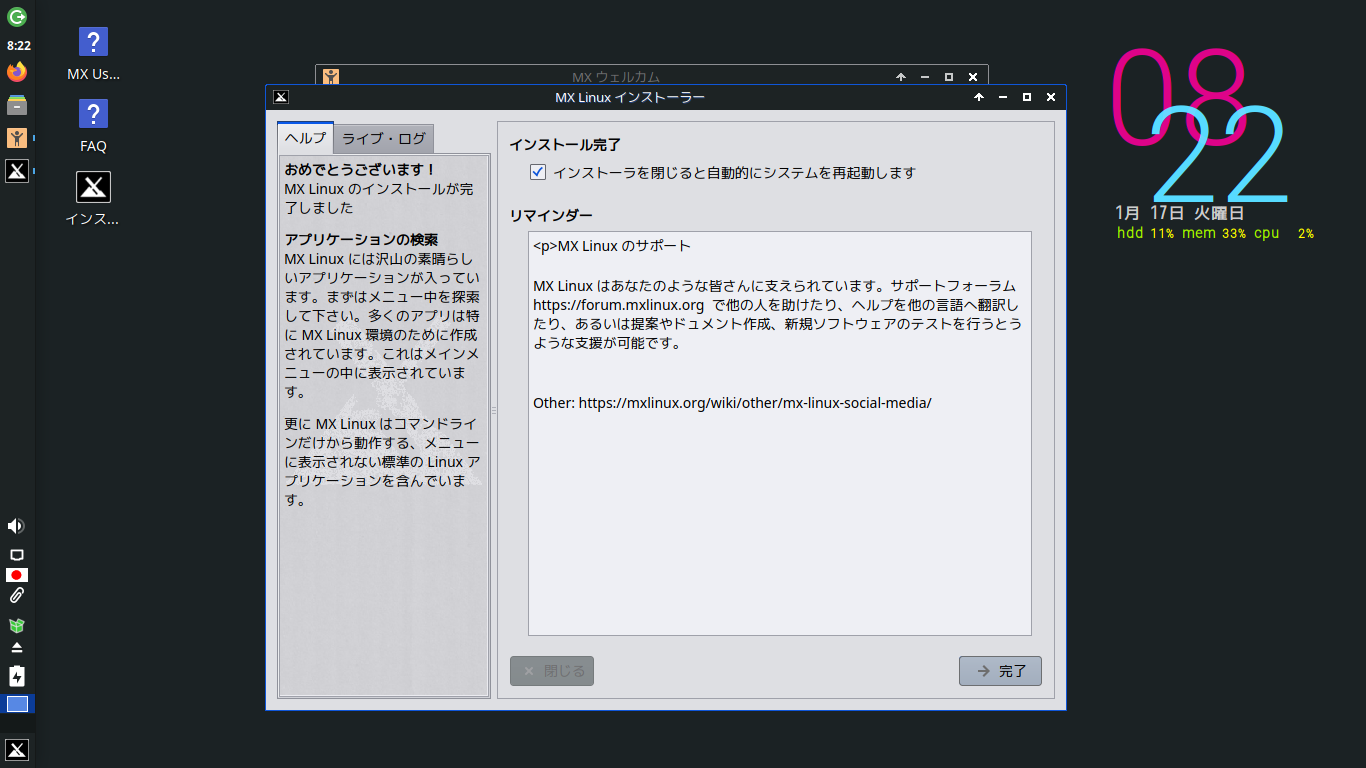Launch Firefox from the side panel
Image resolution: width=1366 pixels, height=768 pixels.
(x=17, y=72)
